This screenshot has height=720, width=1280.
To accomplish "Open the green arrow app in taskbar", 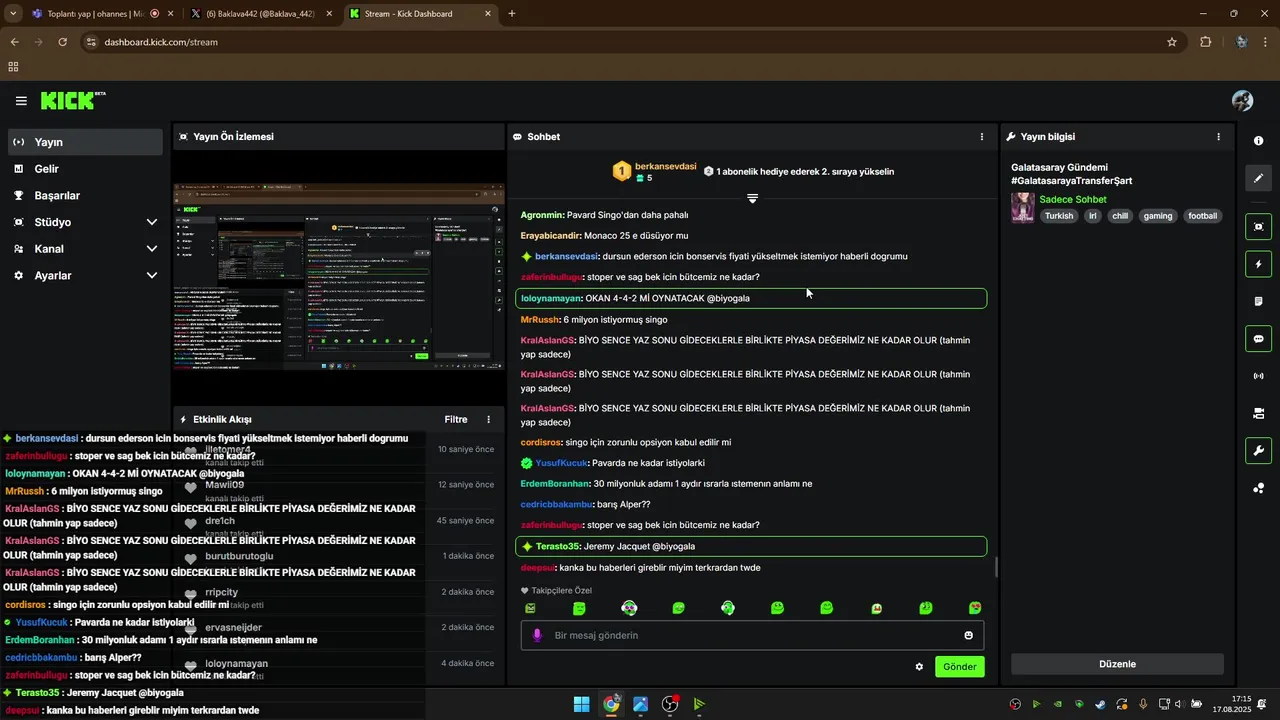I will [x=699, y=704].
